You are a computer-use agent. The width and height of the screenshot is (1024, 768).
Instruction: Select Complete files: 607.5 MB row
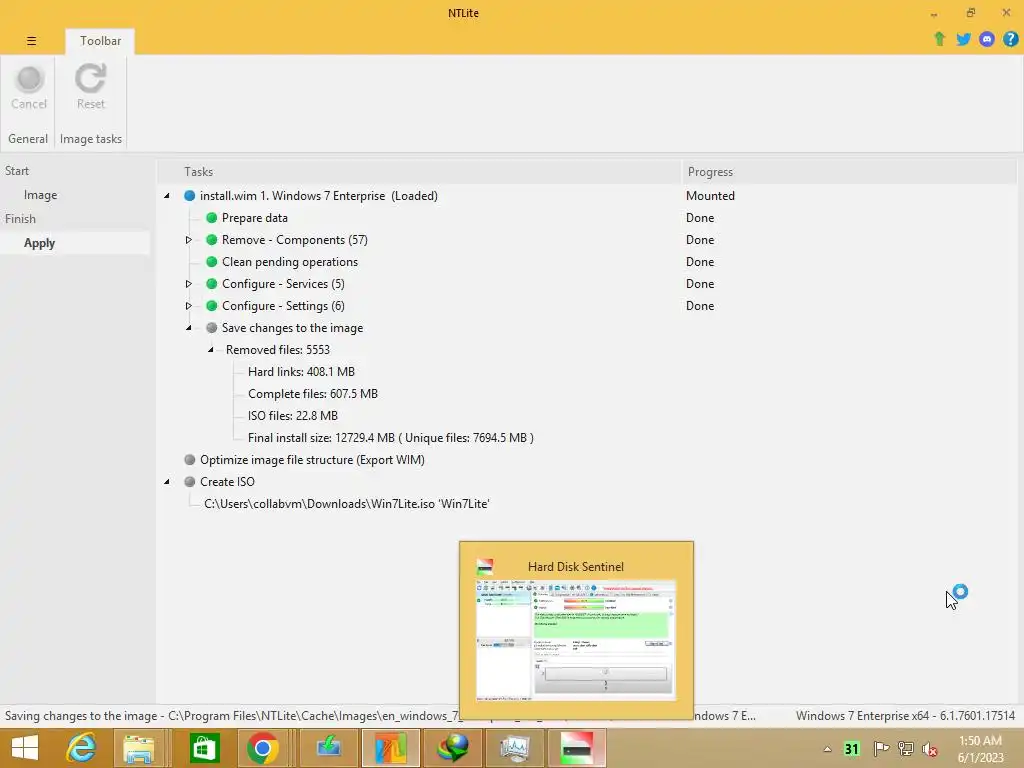(x=313, y=394)
